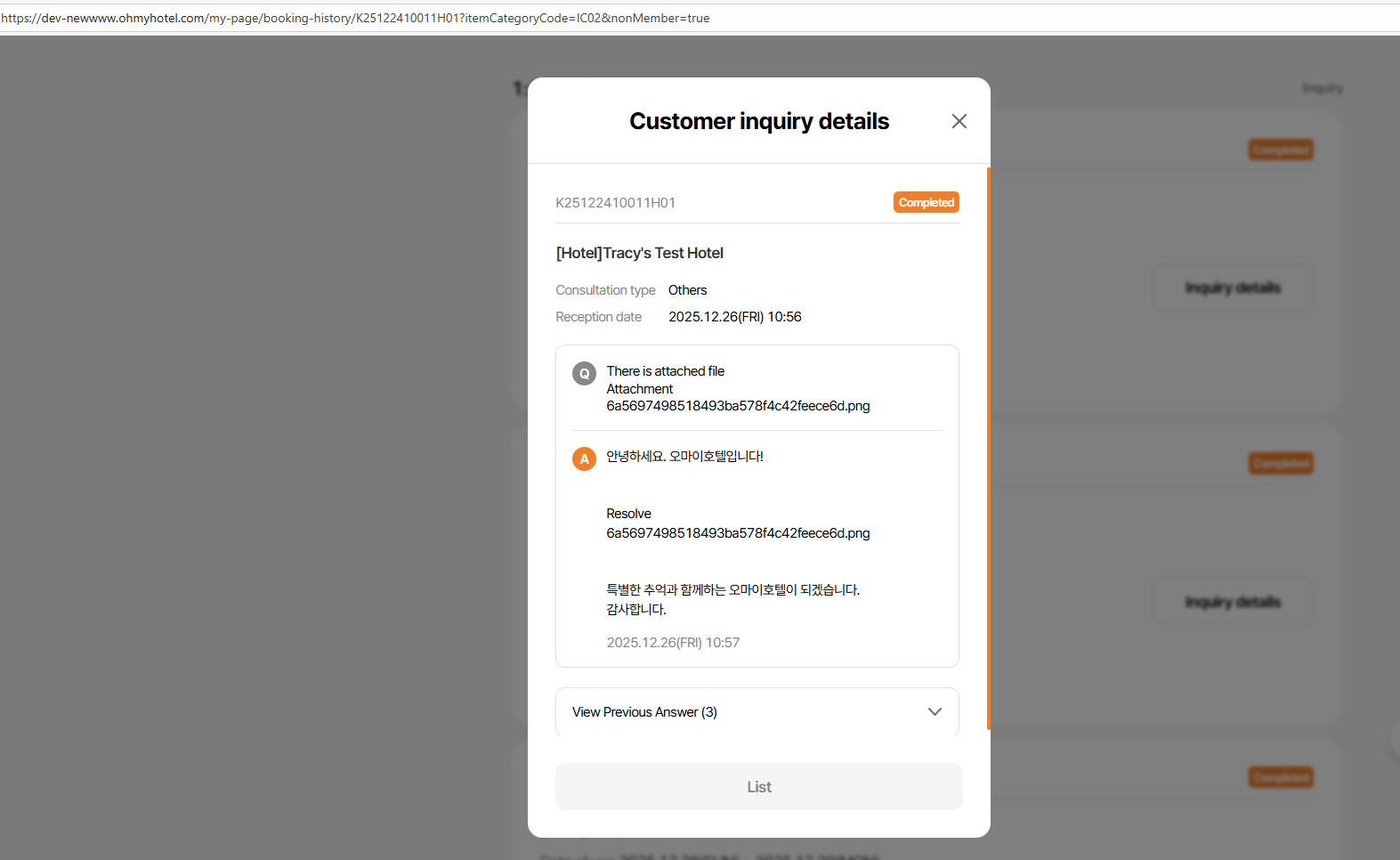Click the [Hotel]Tracy's Test Hotel title
The height and width of the screenshot is (860, 1400).
639,253
